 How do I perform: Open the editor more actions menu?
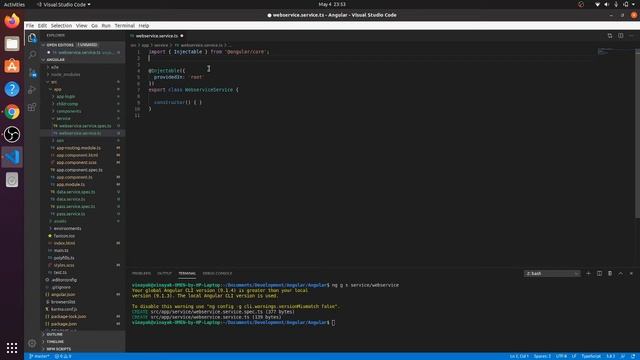631,36
